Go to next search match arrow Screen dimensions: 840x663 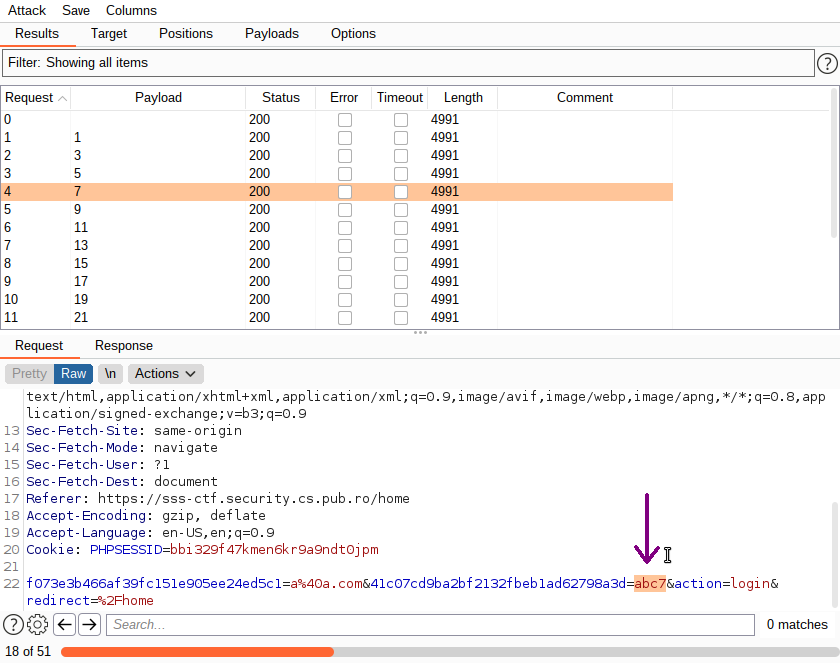[89, 624]
